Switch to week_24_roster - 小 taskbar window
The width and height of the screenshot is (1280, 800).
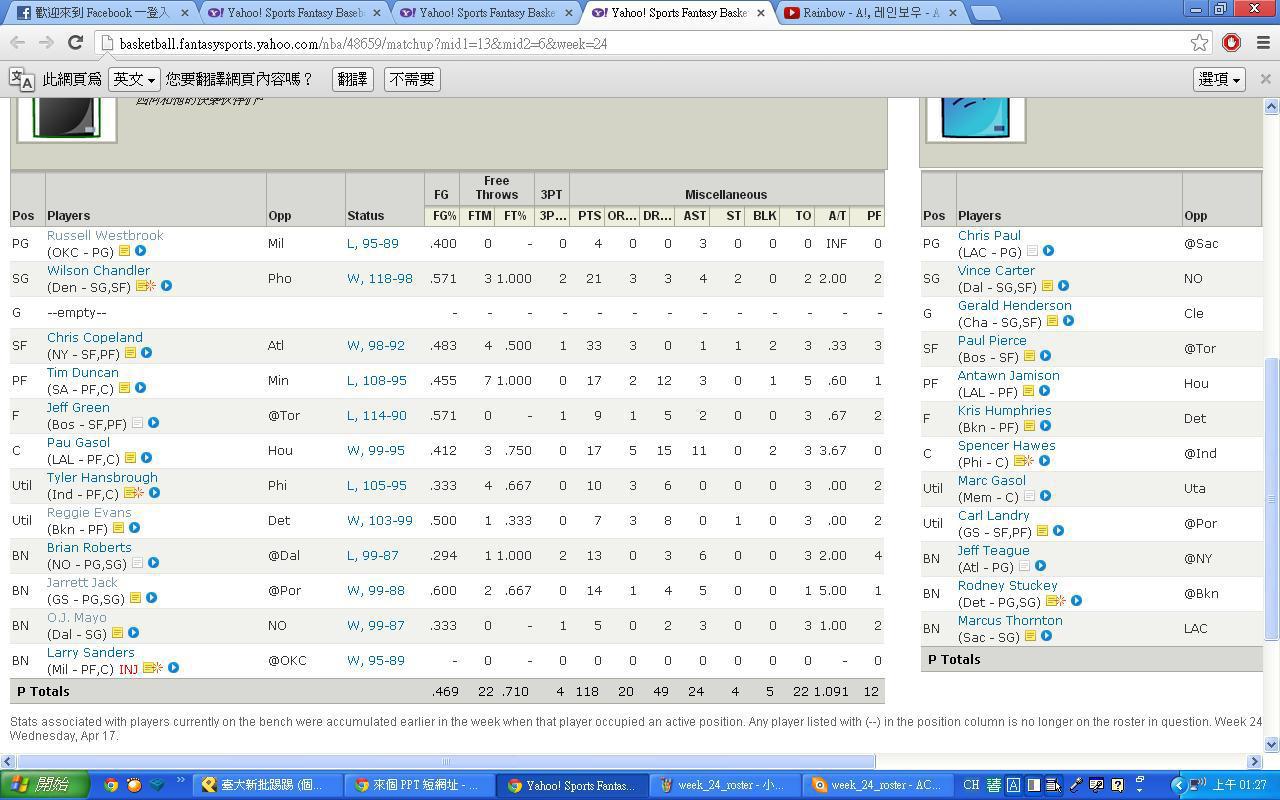tap(726, 785)
